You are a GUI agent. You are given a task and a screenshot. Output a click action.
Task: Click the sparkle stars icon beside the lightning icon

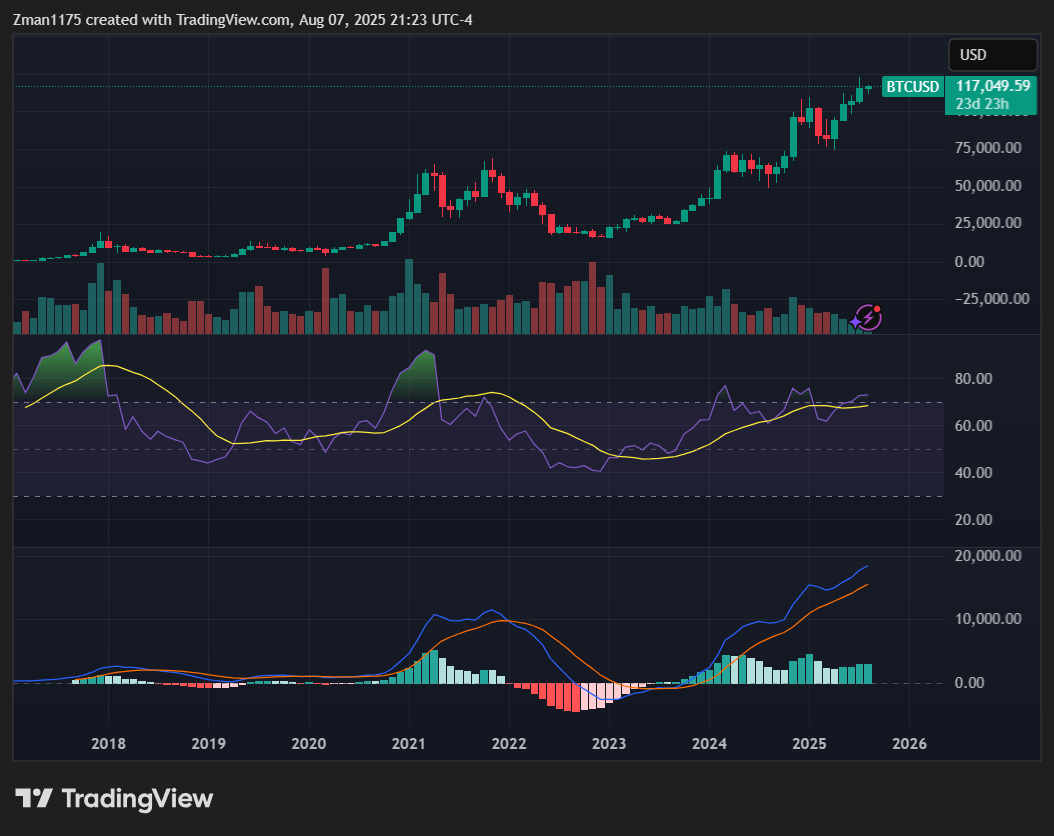[855, 322]
